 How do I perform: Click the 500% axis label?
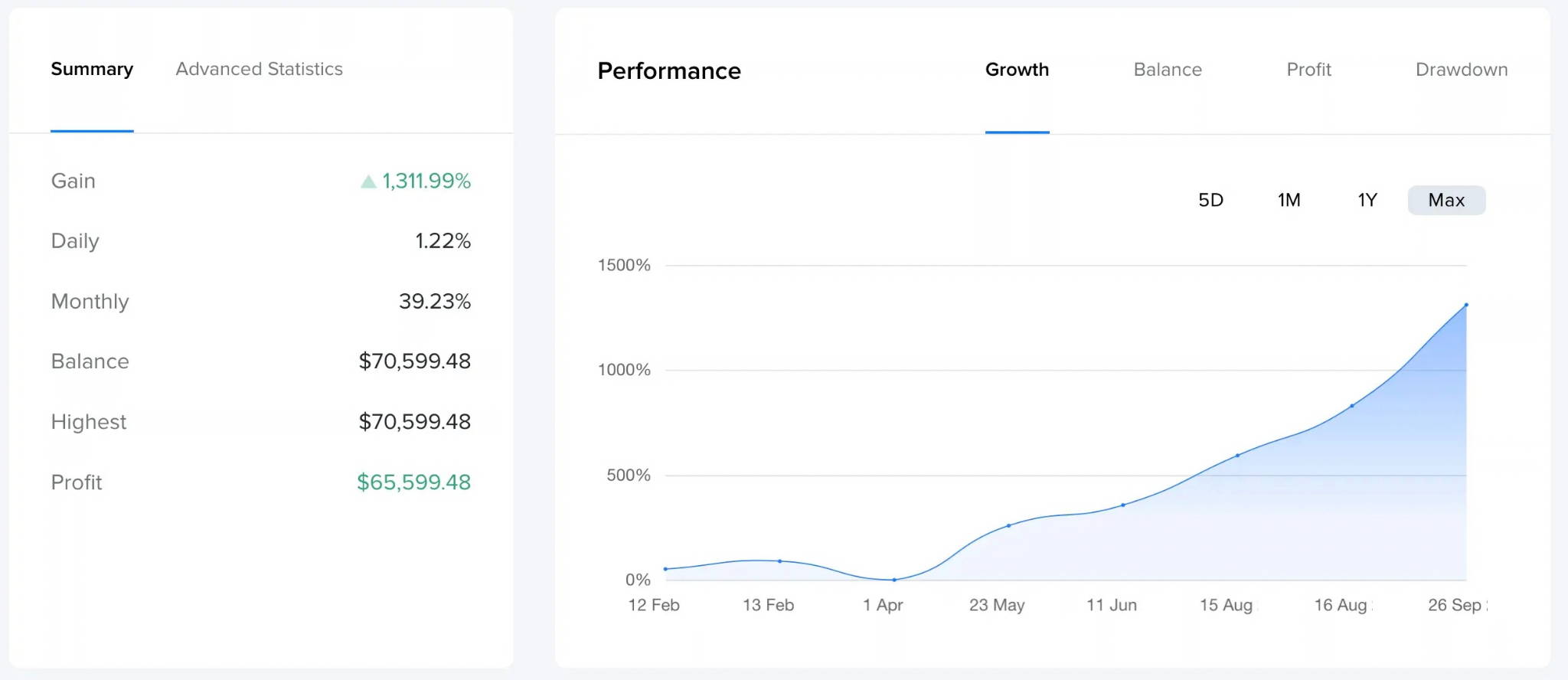tap(629, 475)
